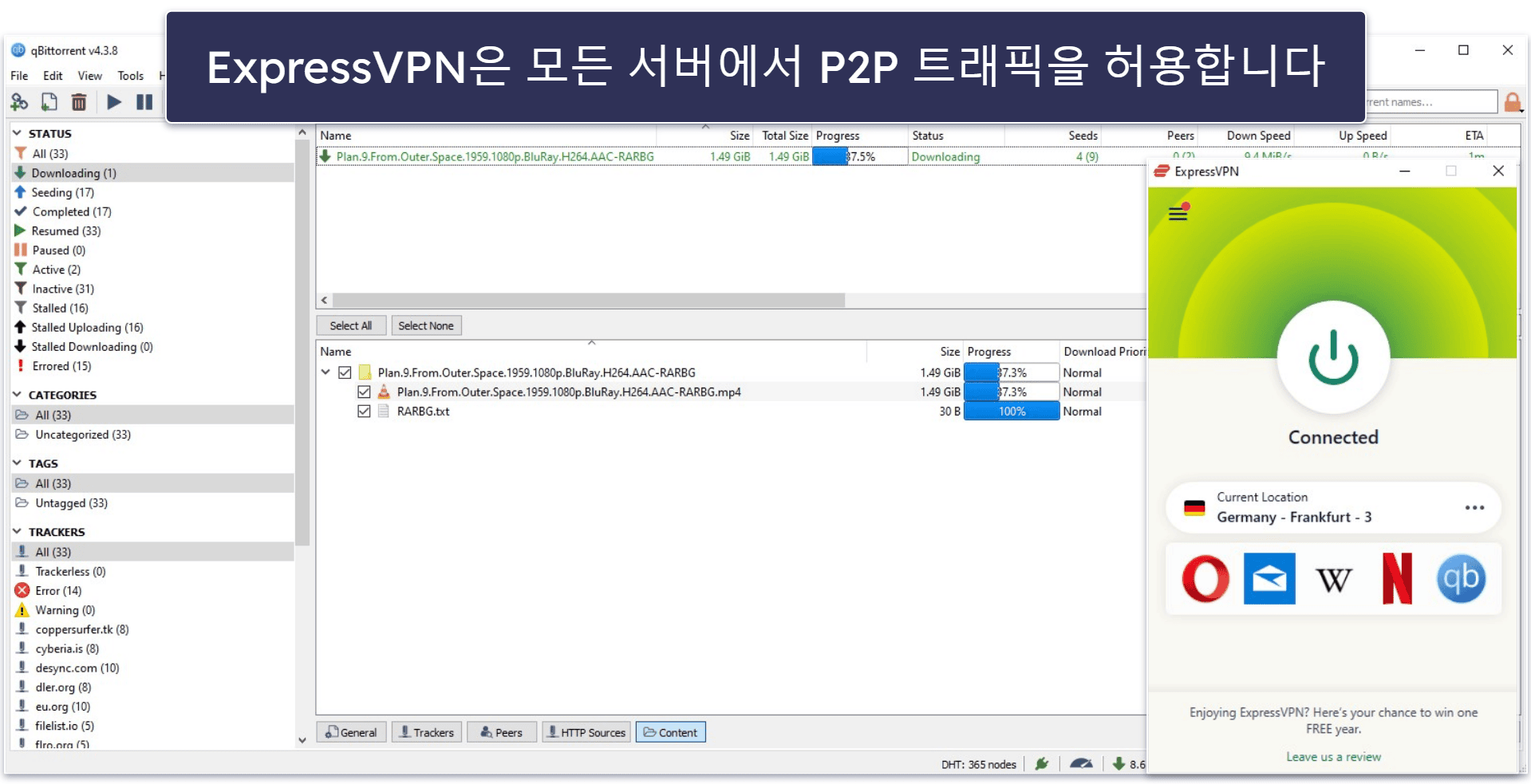This screenshot has height=784, width=1531.
Task: Select Completed (17) status filter
Action: [152, 211]
